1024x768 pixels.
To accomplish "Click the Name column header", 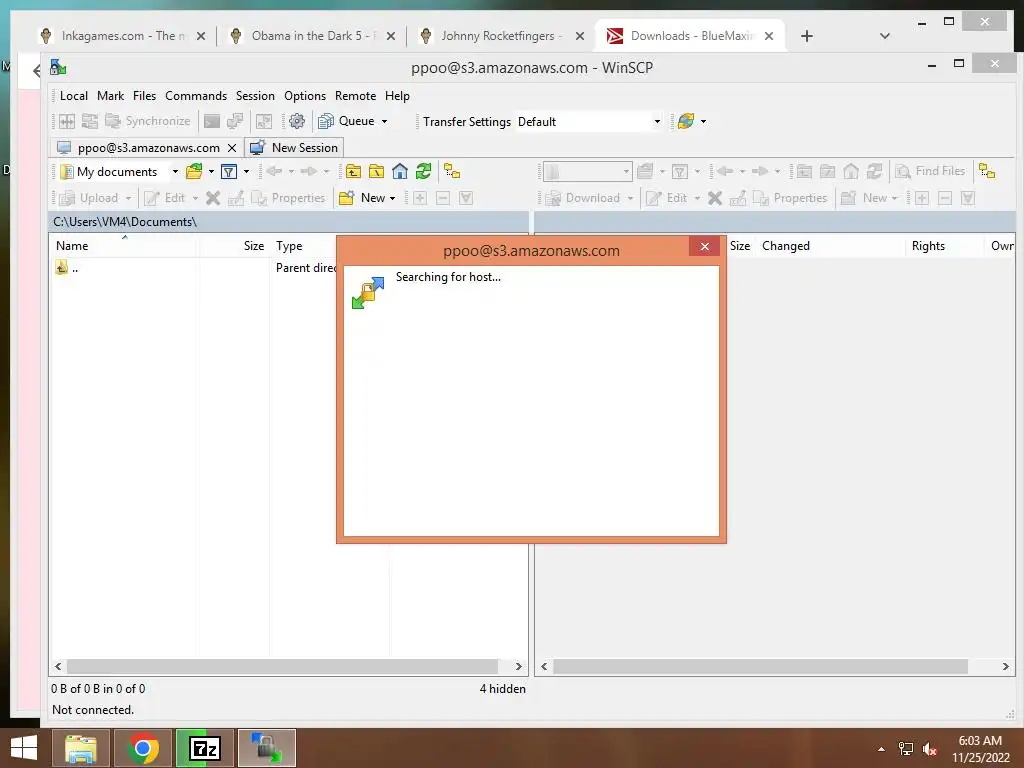I will [x=124, y=246].
